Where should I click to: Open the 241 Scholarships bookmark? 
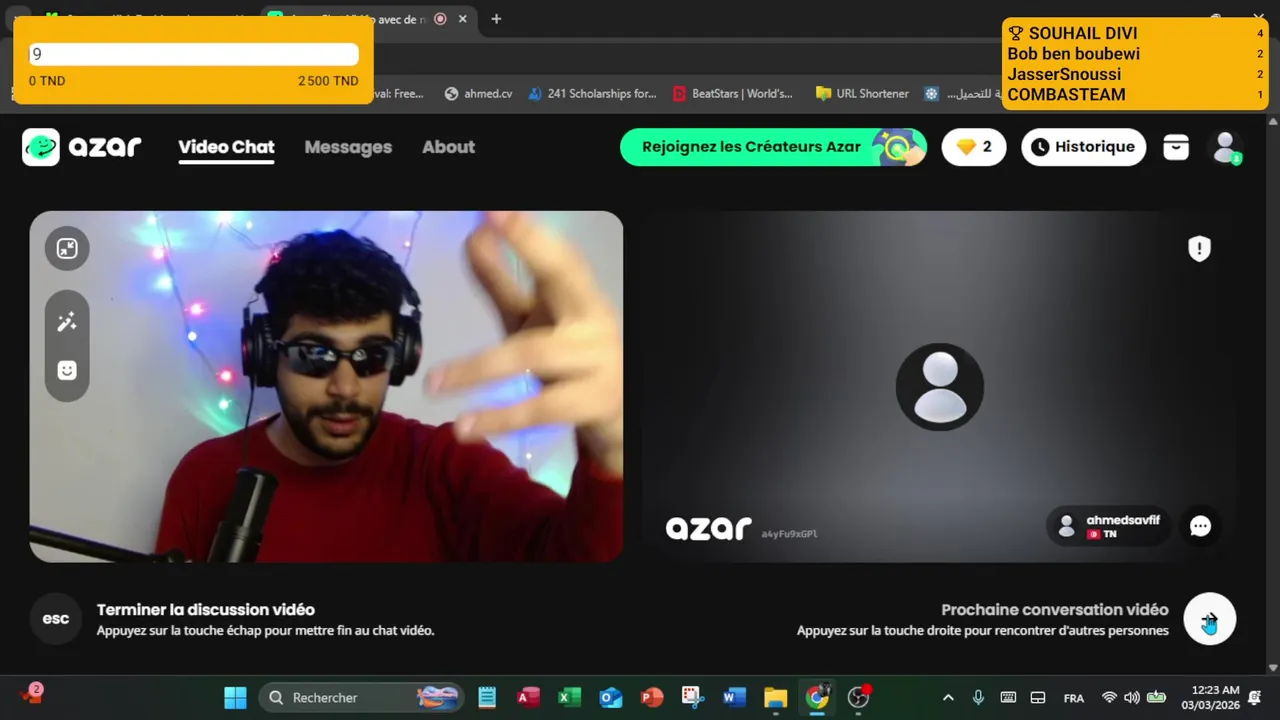(x=591, y=93)
